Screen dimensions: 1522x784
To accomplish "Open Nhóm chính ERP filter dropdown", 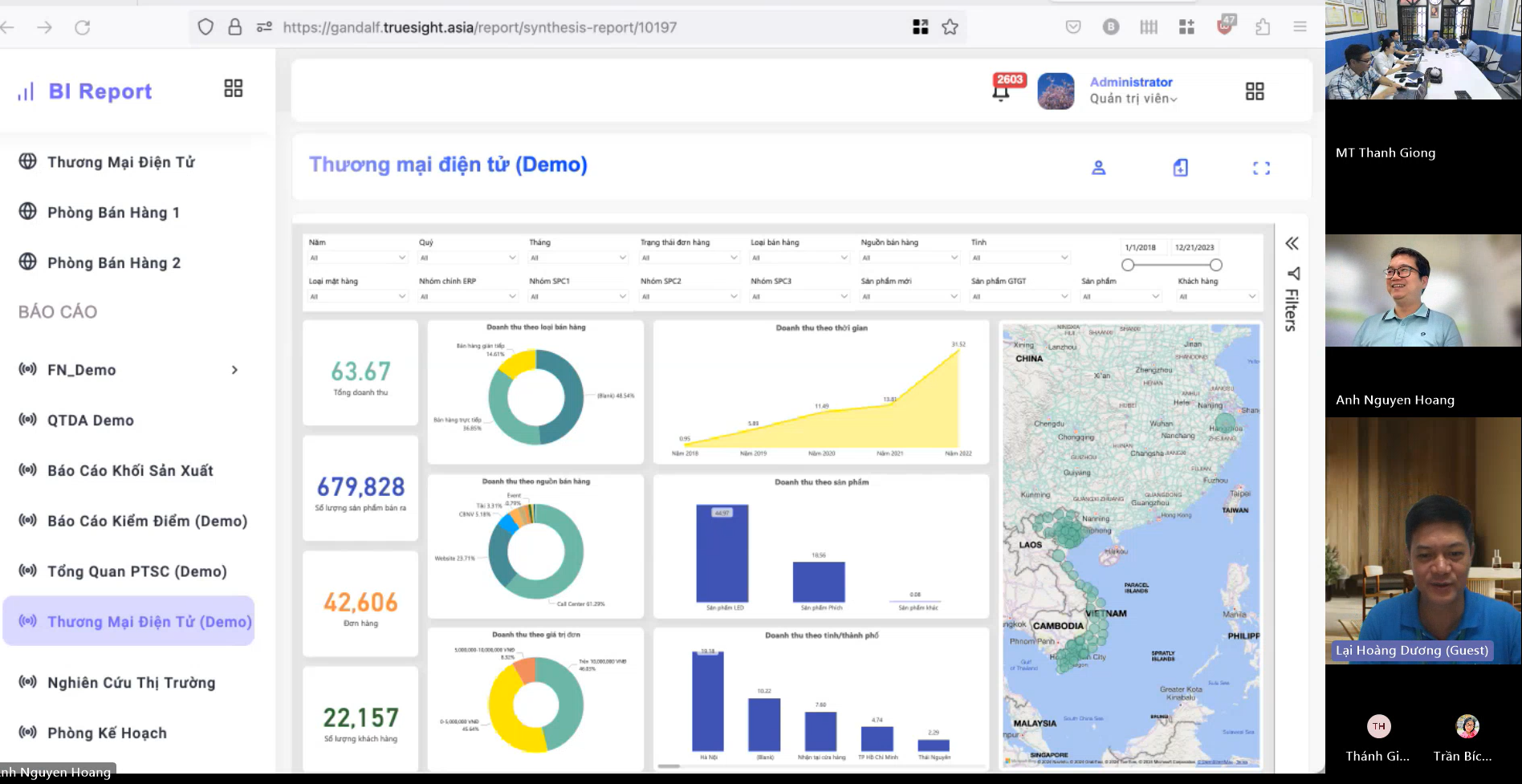I will (468, 296).
